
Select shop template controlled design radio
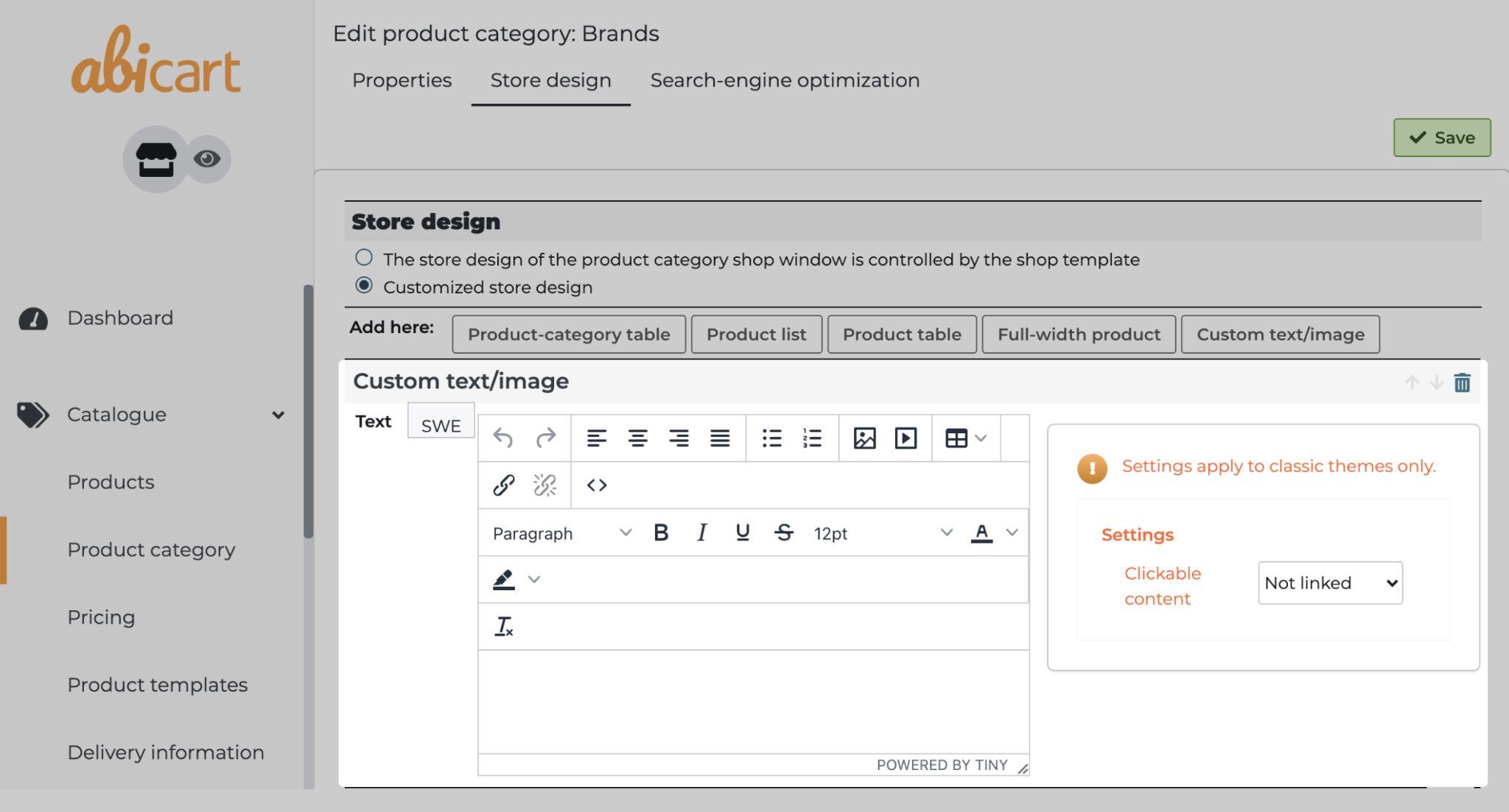click(364, 258)
